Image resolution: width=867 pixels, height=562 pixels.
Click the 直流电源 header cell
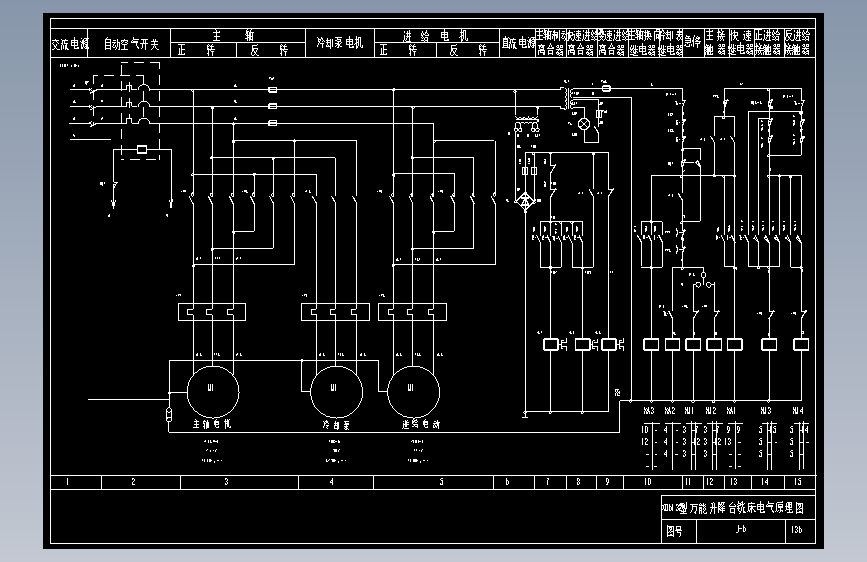coord(518,44)
